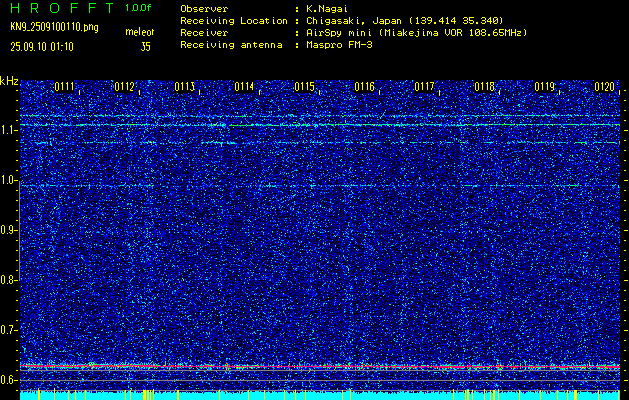Click the 1.1 frequency axis label
The image size is (629, 400).
tap(7, 131)
